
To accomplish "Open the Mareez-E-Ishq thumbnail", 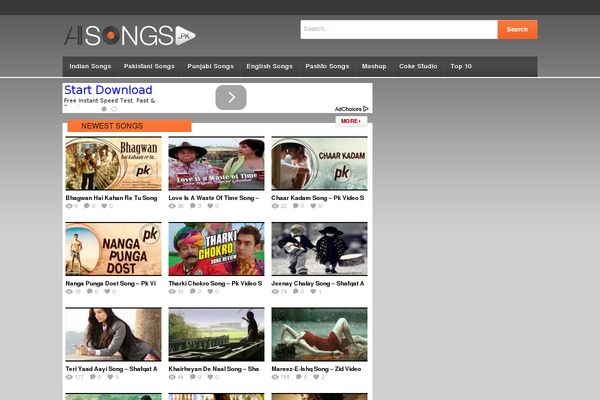I will pyautogui.click(x=319, y=335).
